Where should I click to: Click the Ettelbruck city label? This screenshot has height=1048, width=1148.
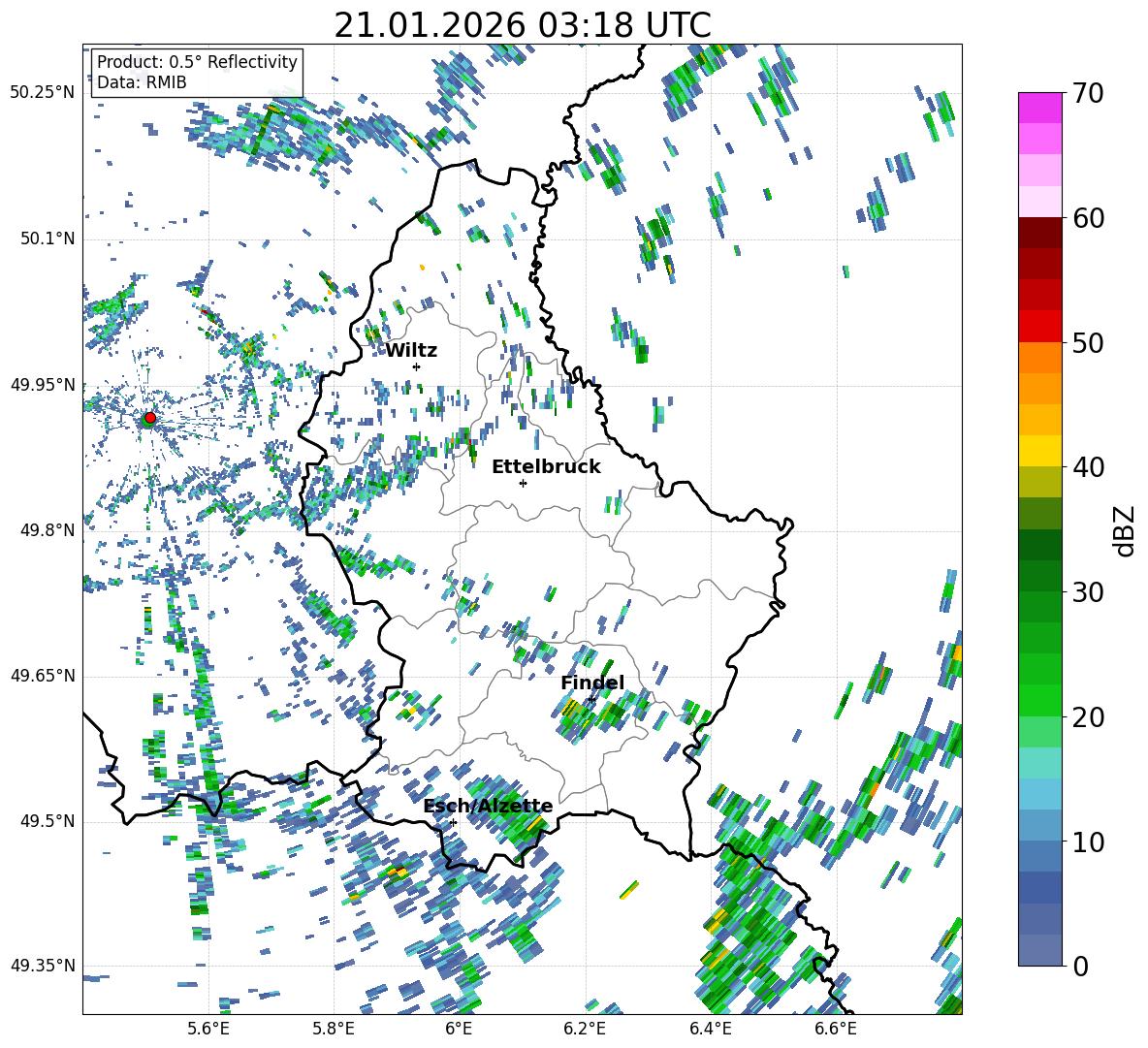coord(546,467)
